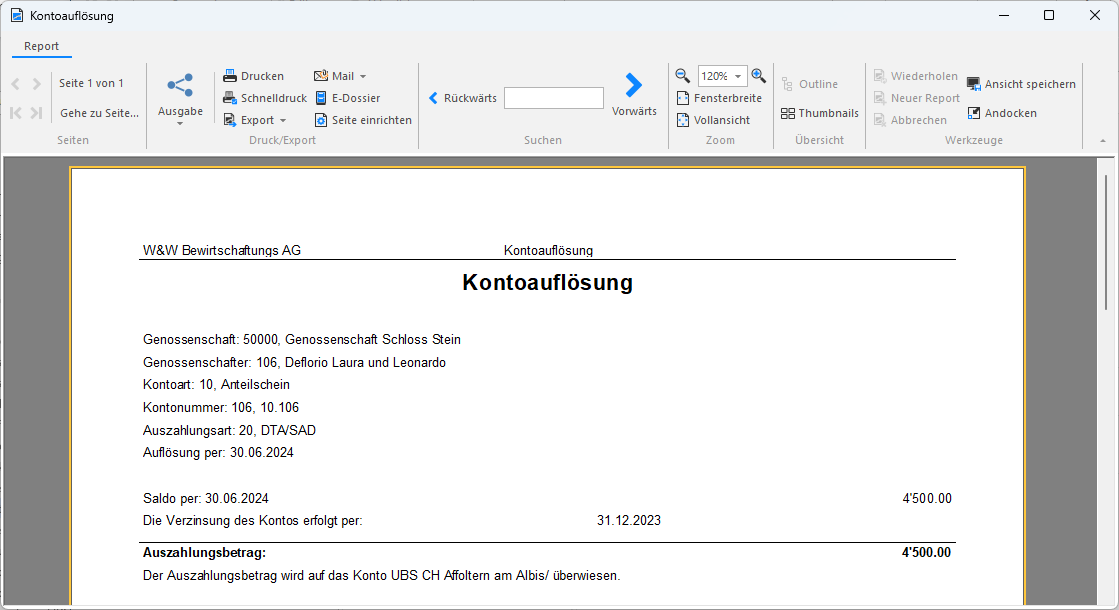
Task: Jump to last page icon
Action: click(36, 113)
